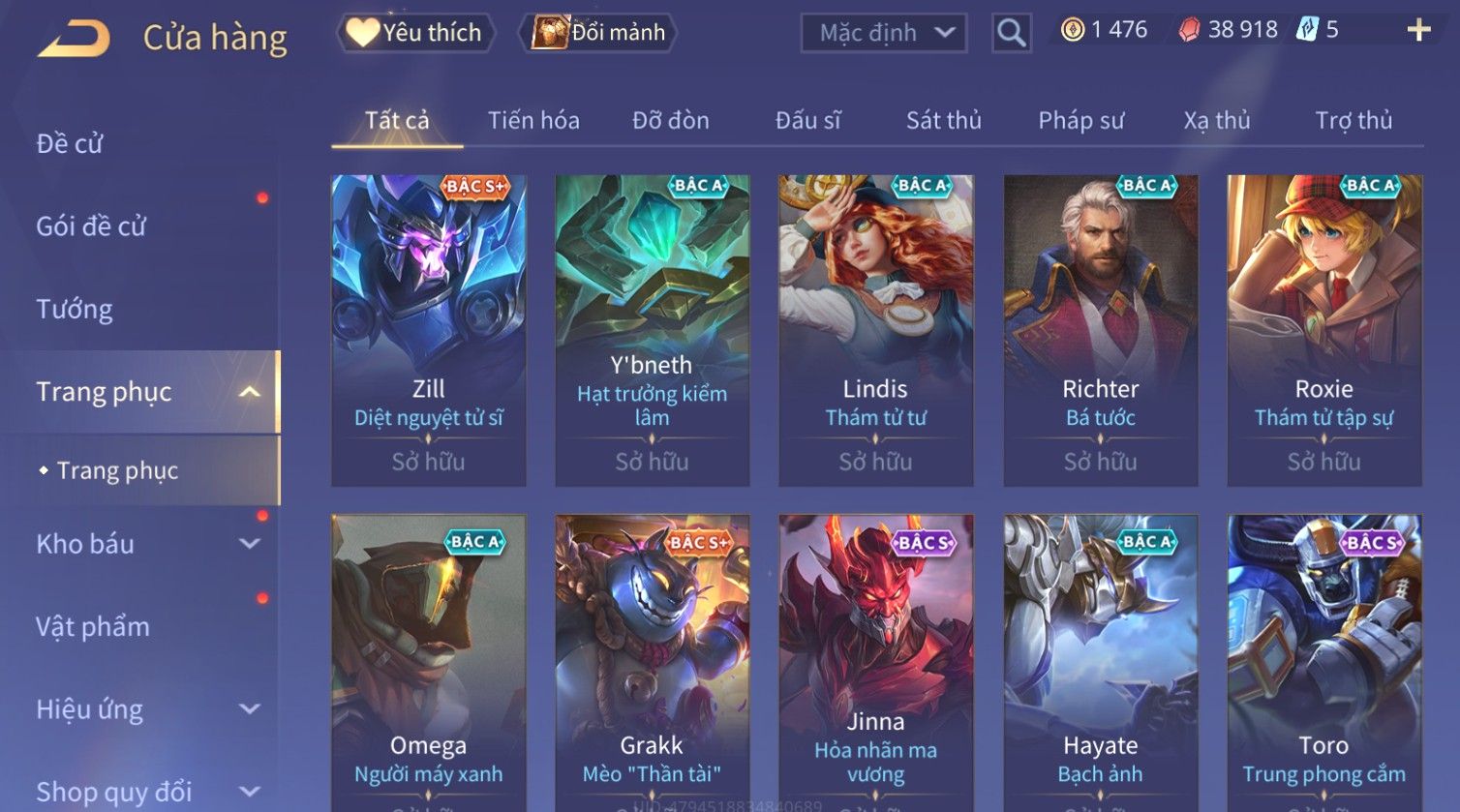
Task: Click the plus icon to add currency
Action: (1418, 31)
